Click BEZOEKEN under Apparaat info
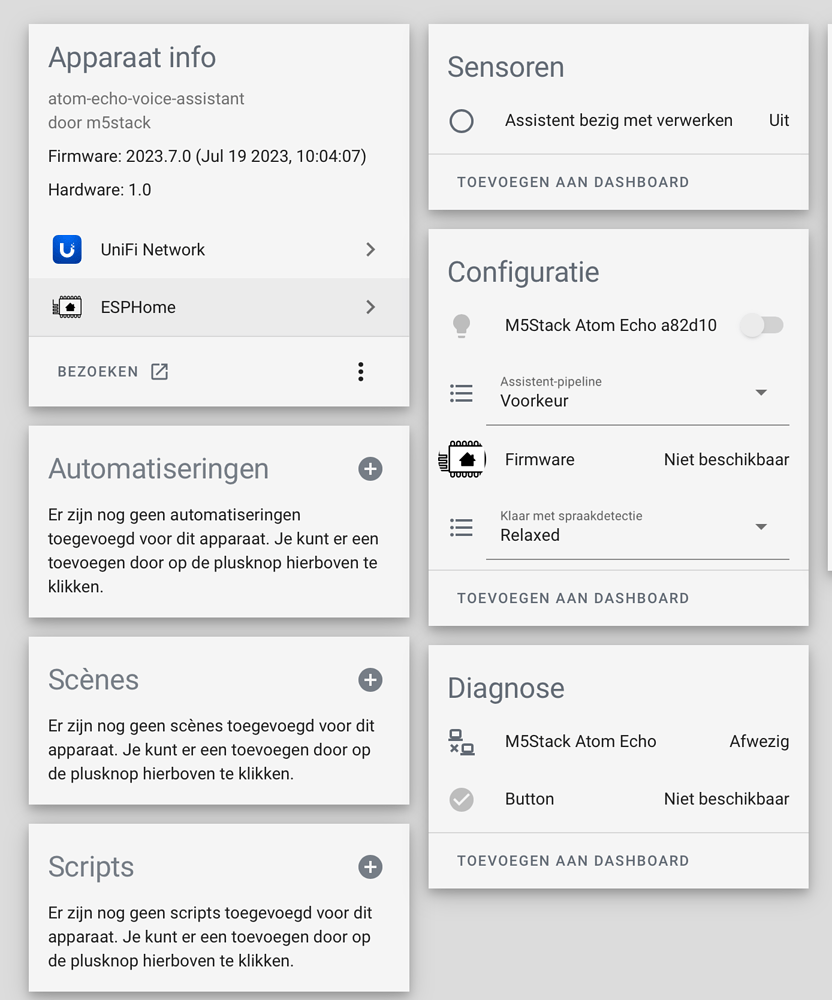The height and width of the screenshot is (1000, 832). click(98, 370)
